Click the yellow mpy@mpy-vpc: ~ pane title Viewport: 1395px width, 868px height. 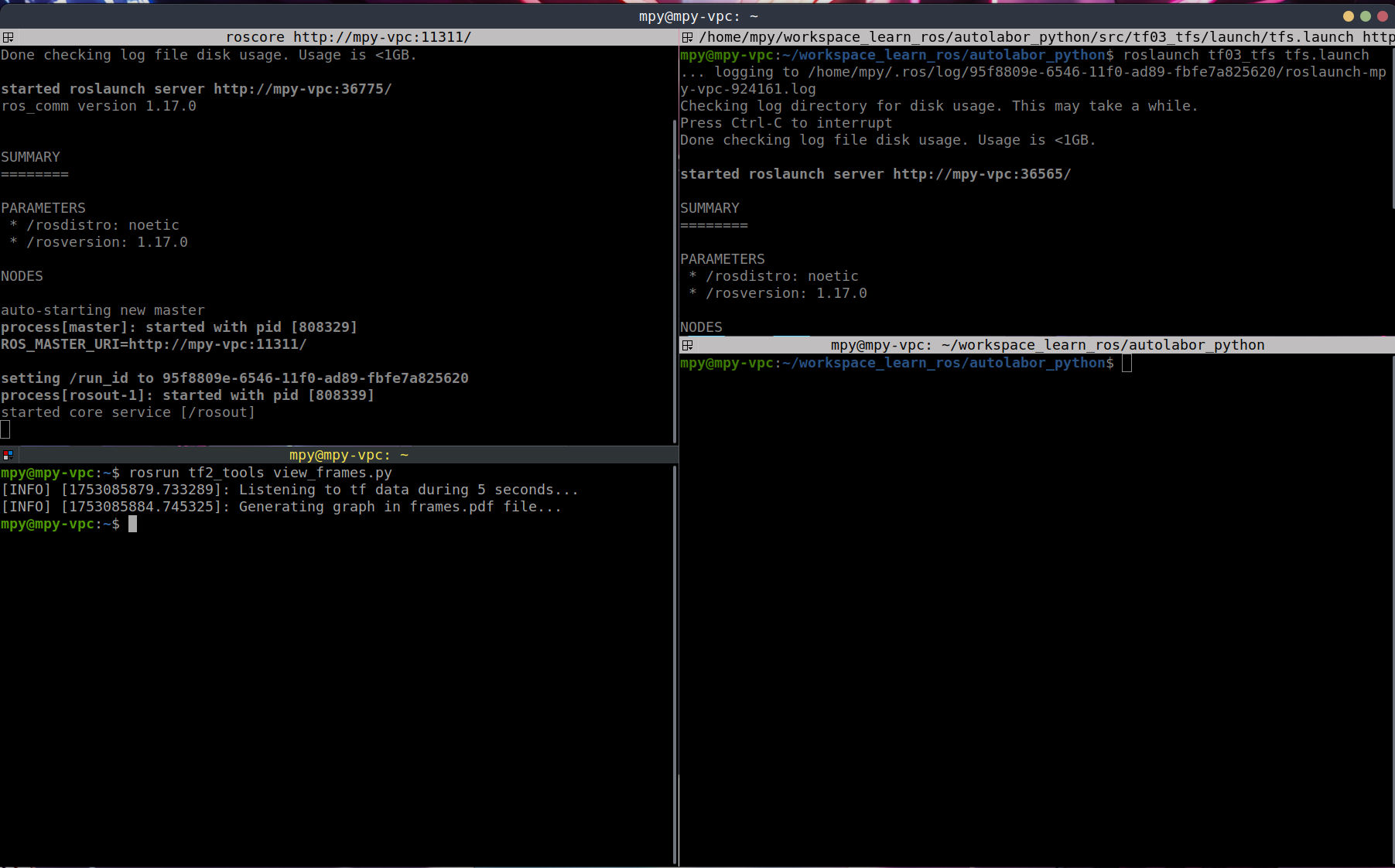pos(348,455)
